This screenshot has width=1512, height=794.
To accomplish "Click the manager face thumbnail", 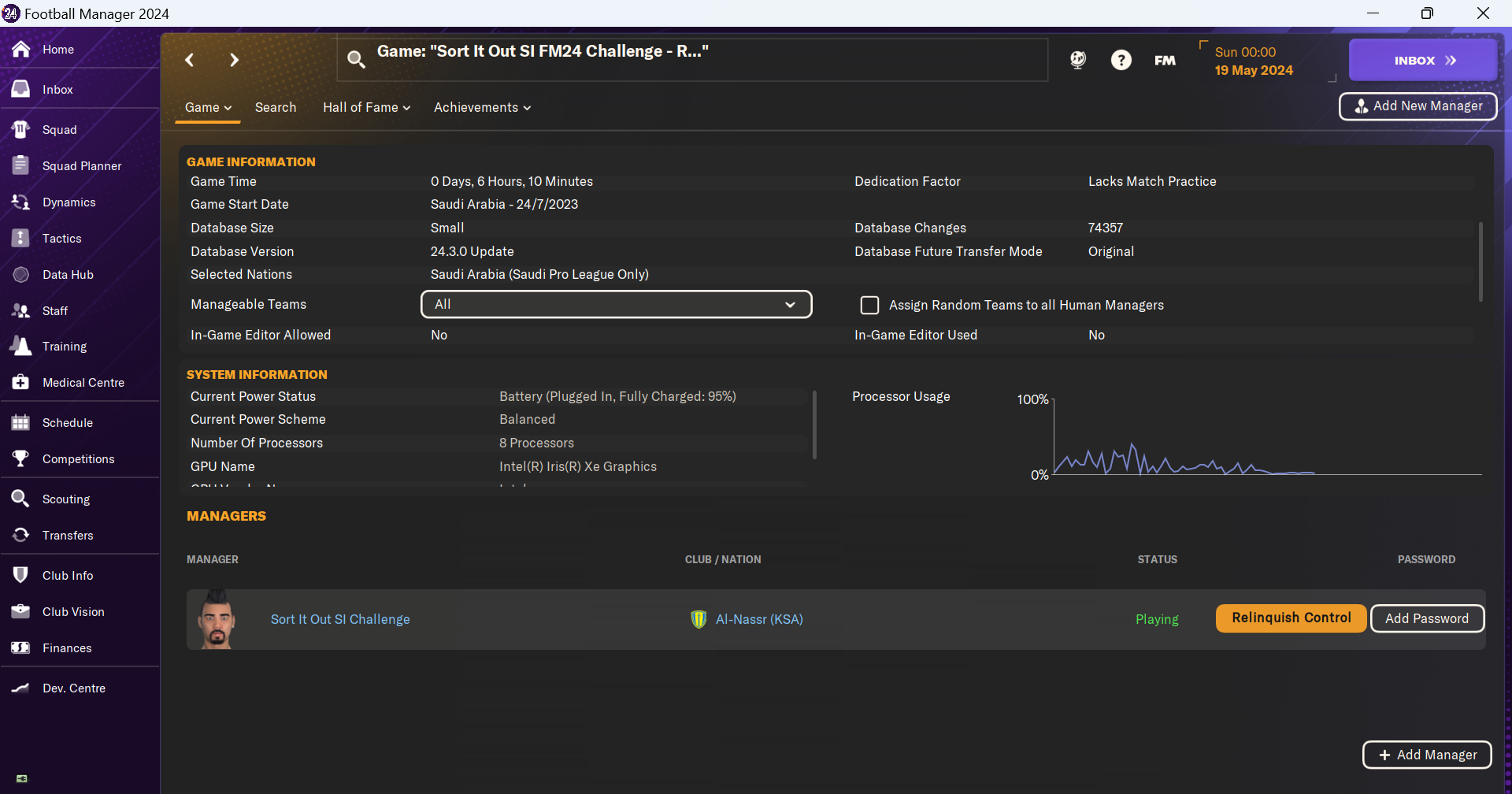I will [217, 619].
